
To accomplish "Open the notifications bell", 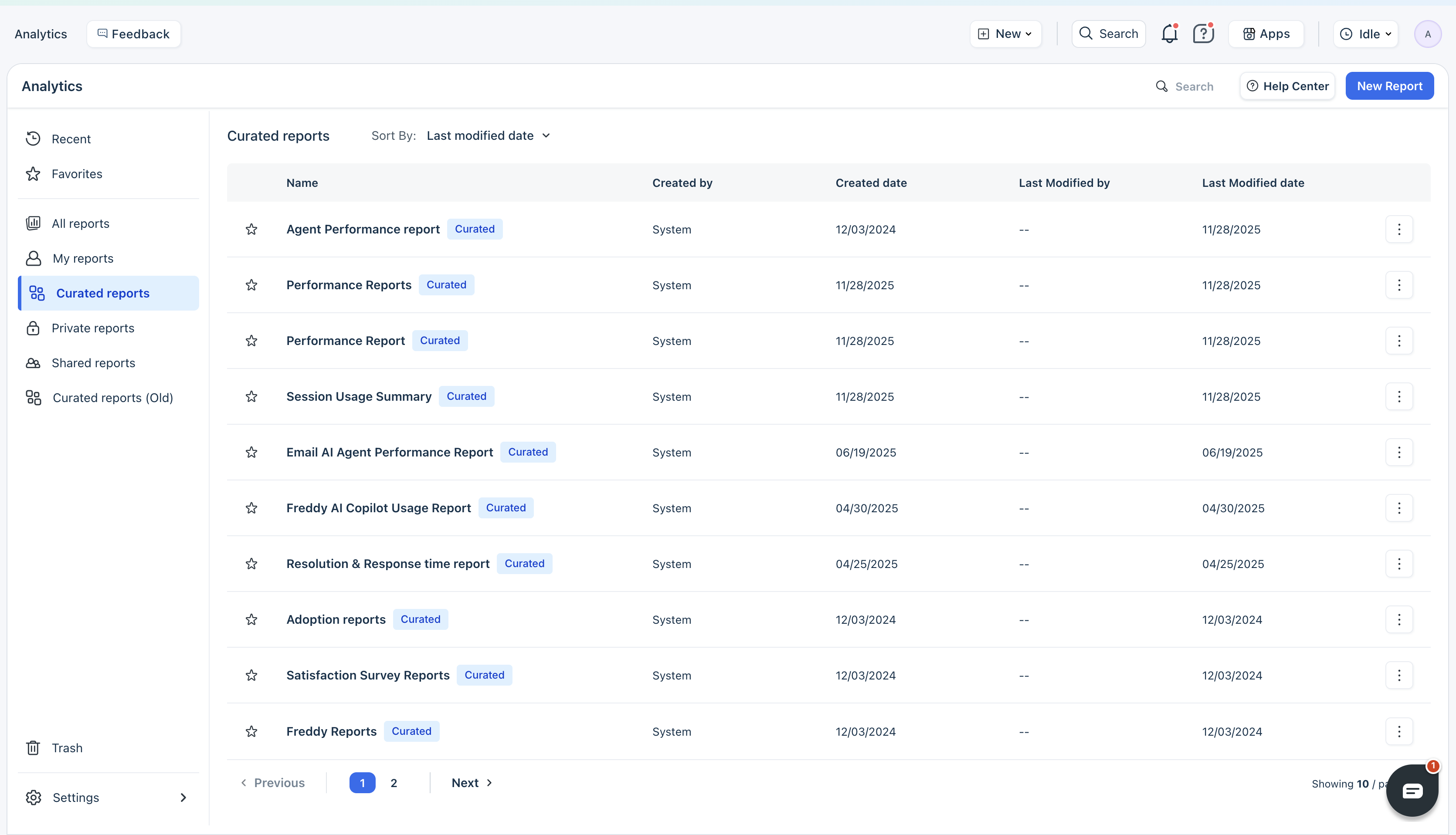I will click(1168, 34).
